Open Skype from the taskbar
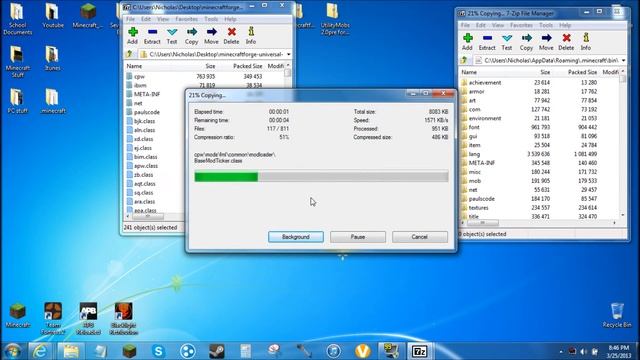The height and width of the screenshot is (360, 640). click(x=158, y=351)
